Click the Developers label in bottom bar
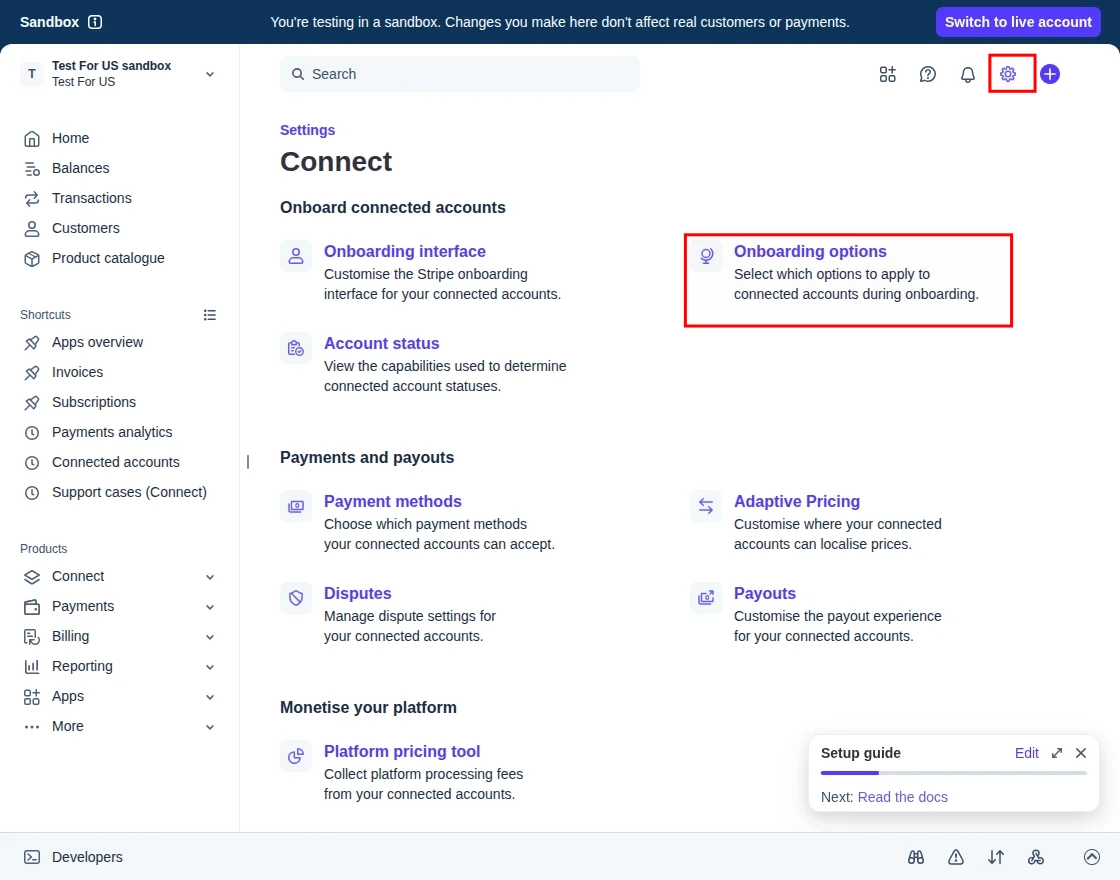Image resolution: width=1120 pixels, height=880 pixels. pos(87,857)
